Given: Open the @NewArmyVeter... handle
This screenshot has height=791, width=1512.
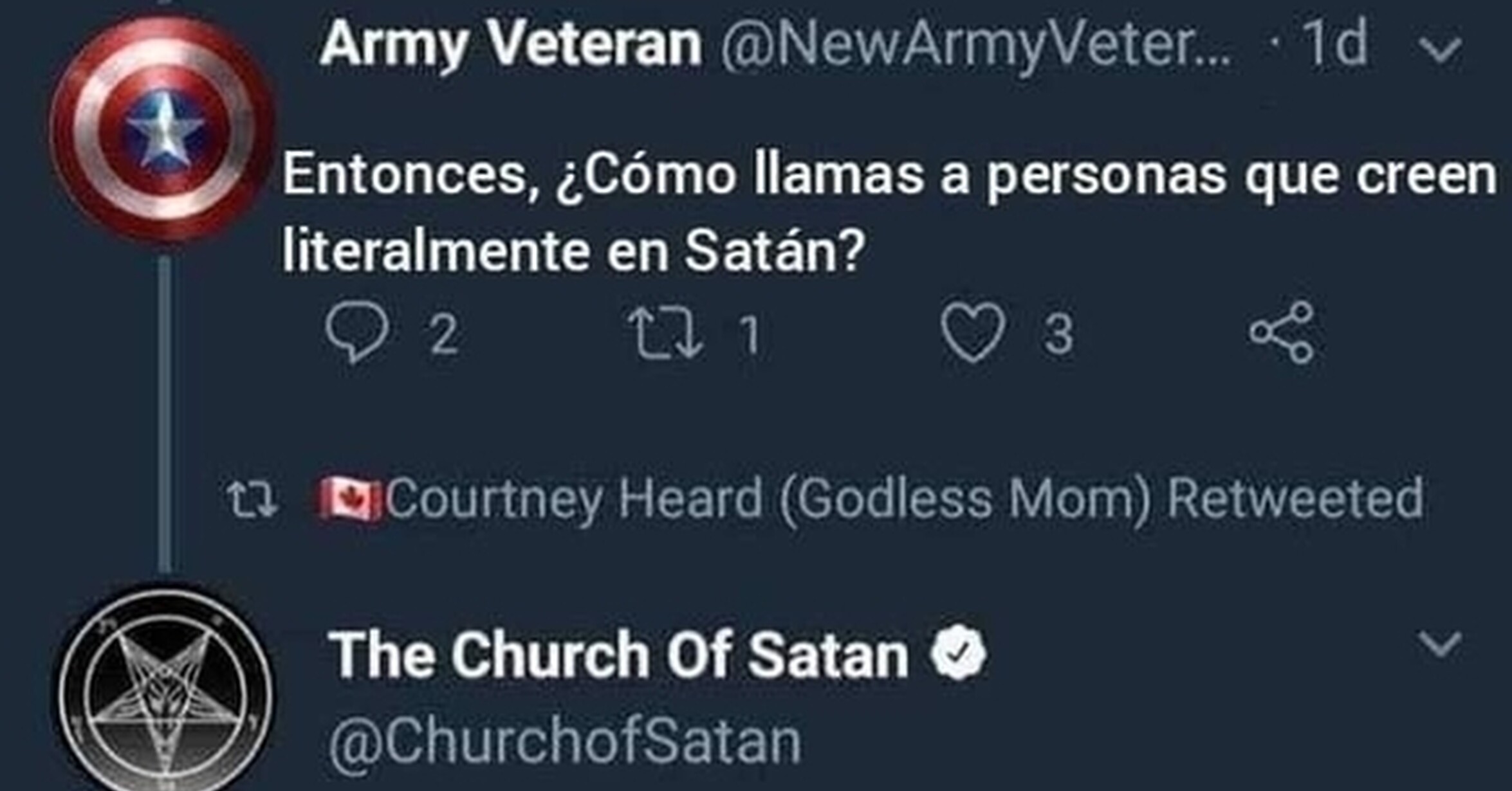Looking at the screenshot, I should pos(975,45).
